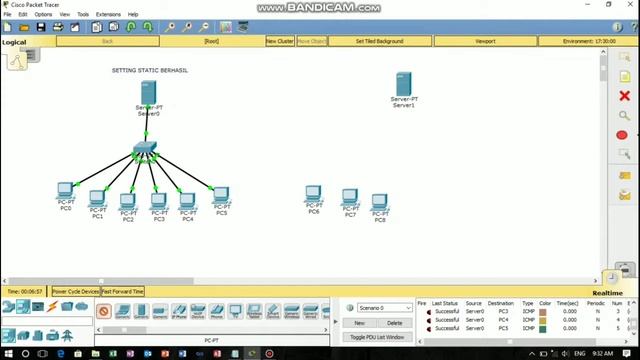This screenshot has width=640, height=360.
Task: Open the File menu
Action: click(x=7, y=14)
